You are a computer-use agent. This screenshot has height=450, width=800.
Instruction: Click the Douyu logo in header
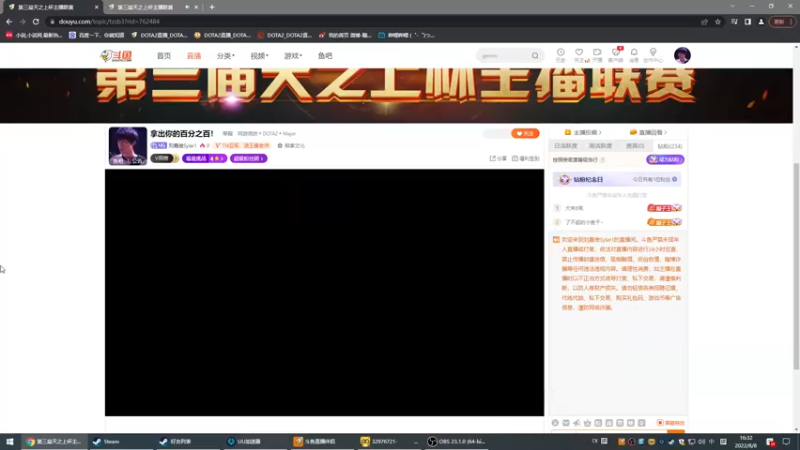(116, 56)
